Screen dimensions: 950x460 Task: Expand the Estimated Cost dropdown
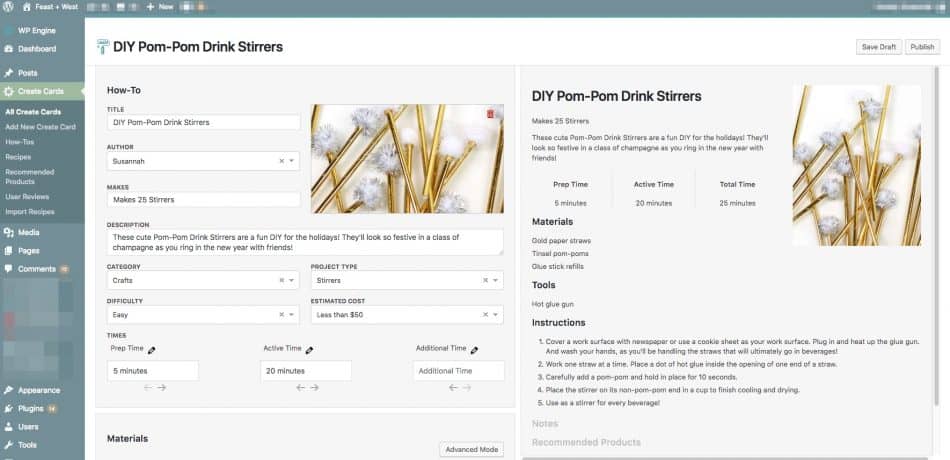pos(496,315)
